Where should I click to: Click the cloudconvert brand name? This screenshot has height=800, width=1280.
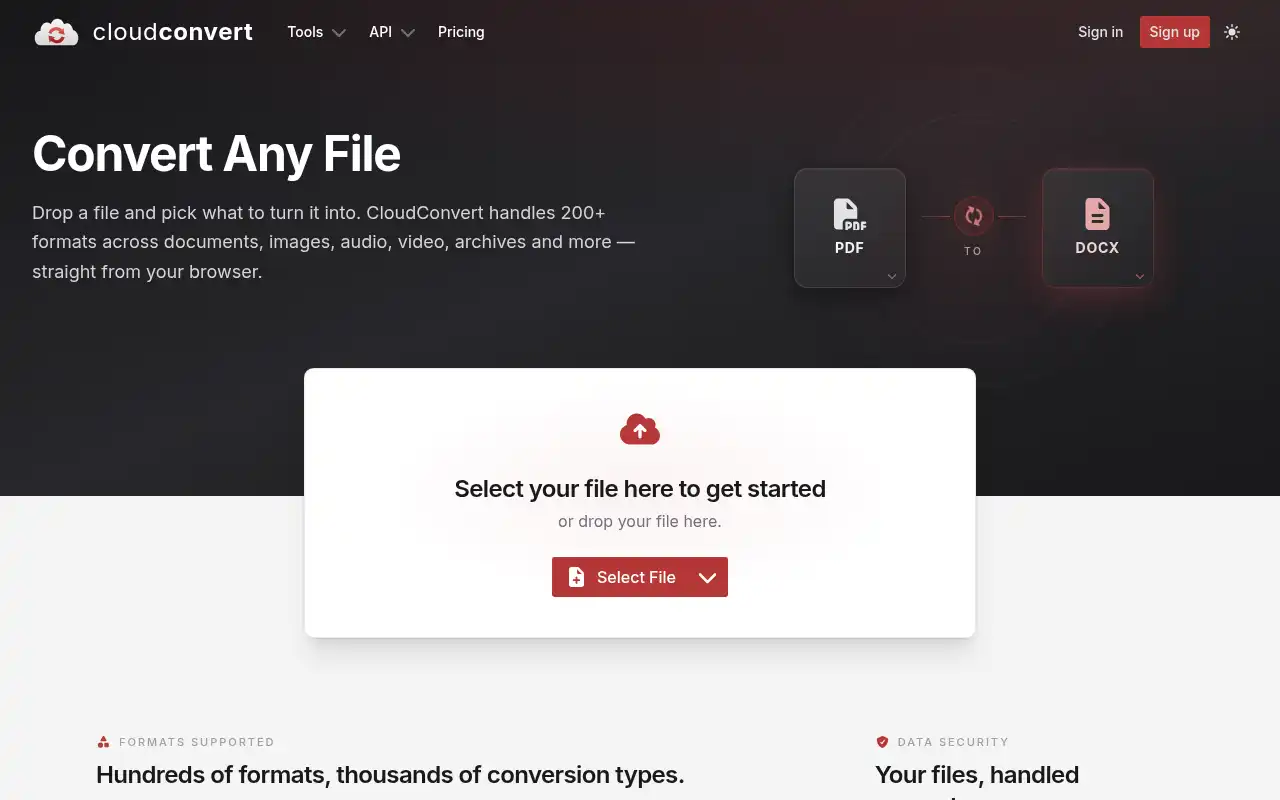coord(173,32)
